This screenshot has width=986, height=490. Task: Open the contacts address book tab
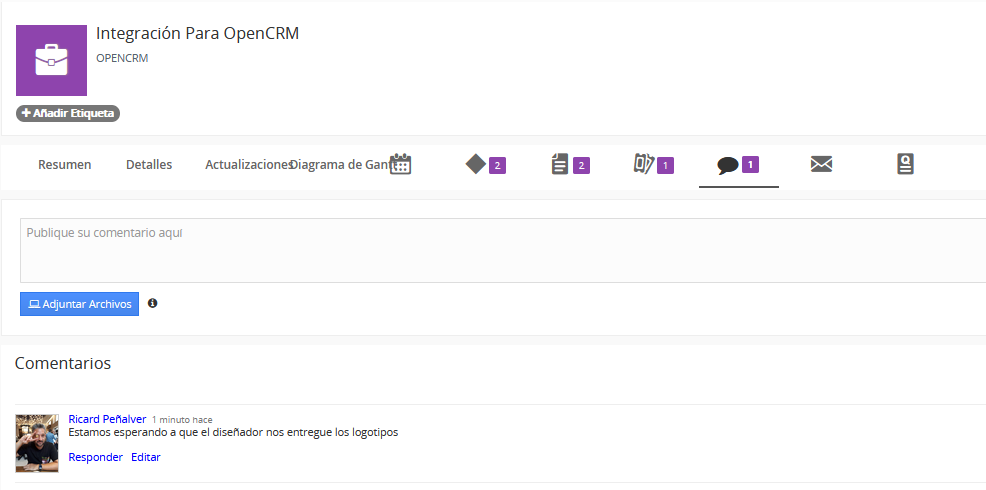tap(905, 164)
